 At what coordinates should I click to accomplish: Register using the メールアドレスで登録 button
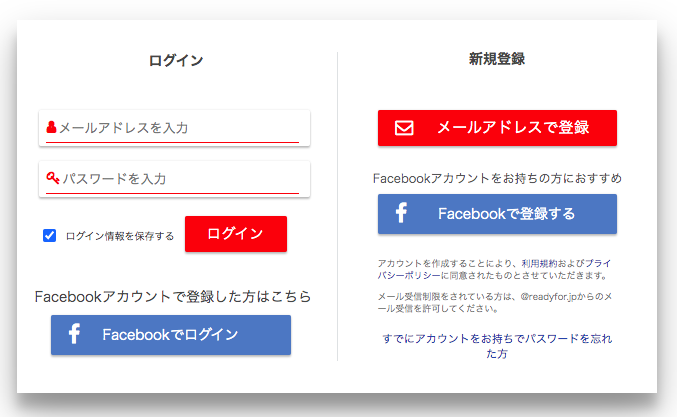(497, 128)
